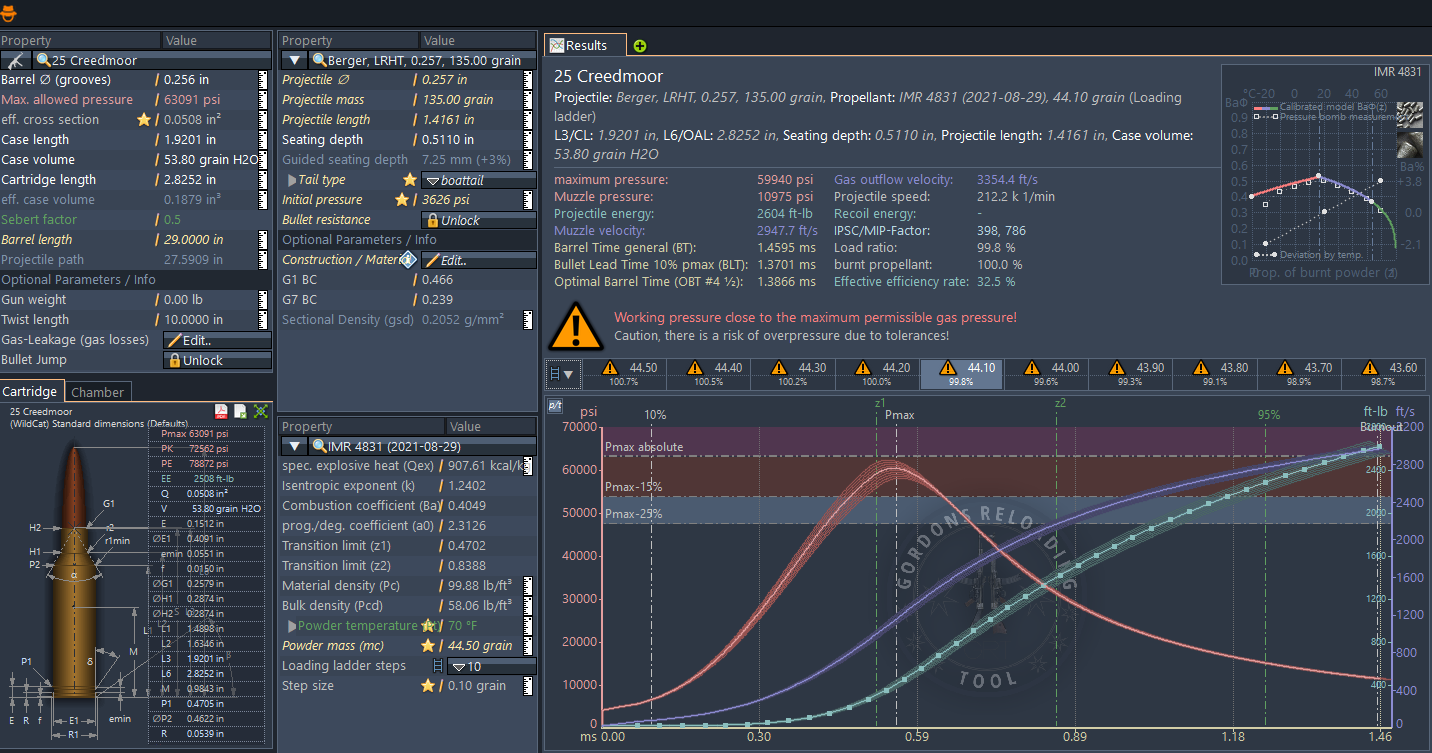Export cartridge dimensions to spreadsheet file

coord(241,411)
